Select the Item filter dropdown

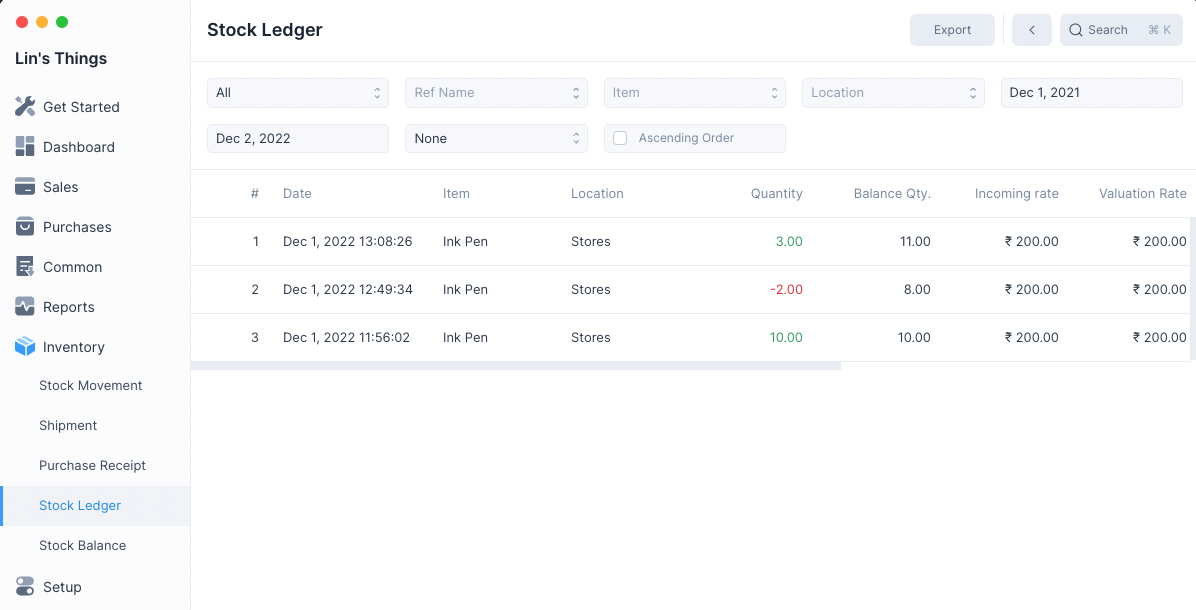coord(694,93)
